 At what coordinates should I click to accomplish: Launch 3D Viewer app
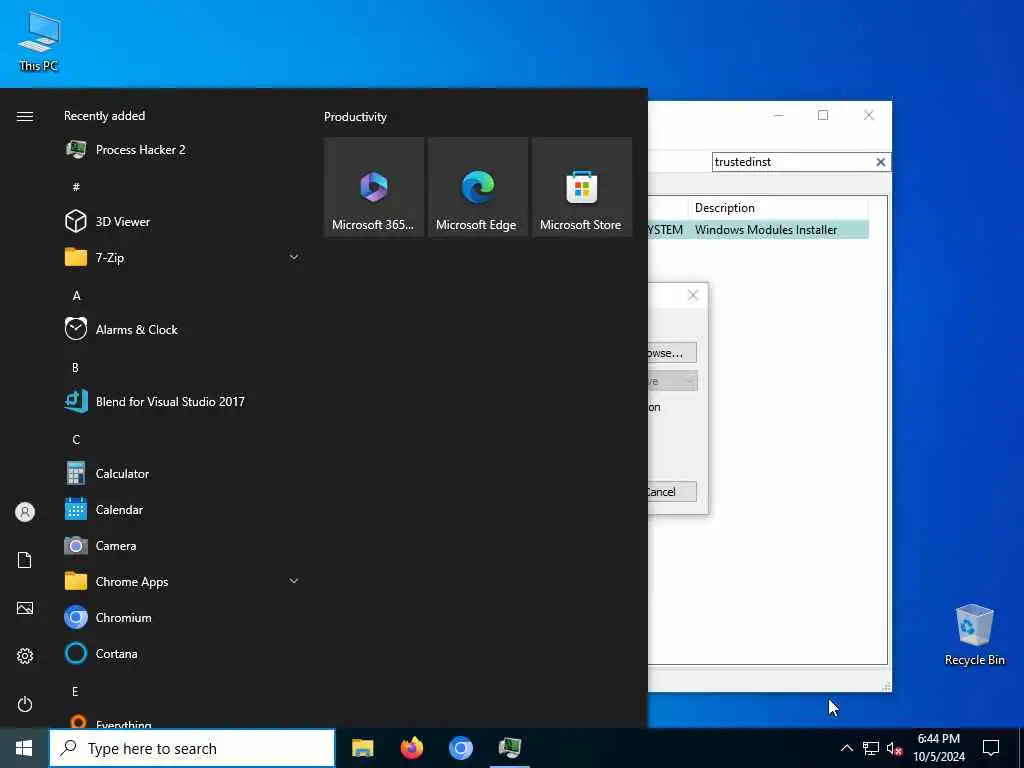(183, 221)
